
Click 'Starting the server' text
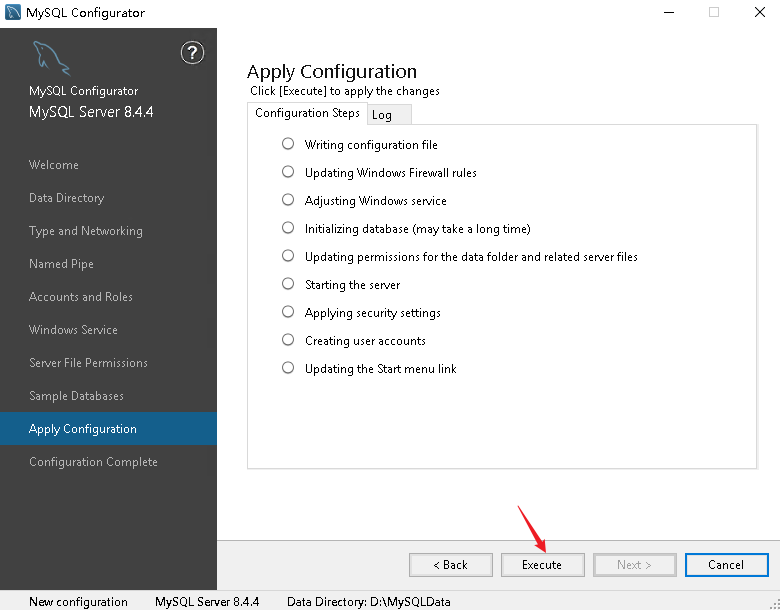click(x=352, y=285)
